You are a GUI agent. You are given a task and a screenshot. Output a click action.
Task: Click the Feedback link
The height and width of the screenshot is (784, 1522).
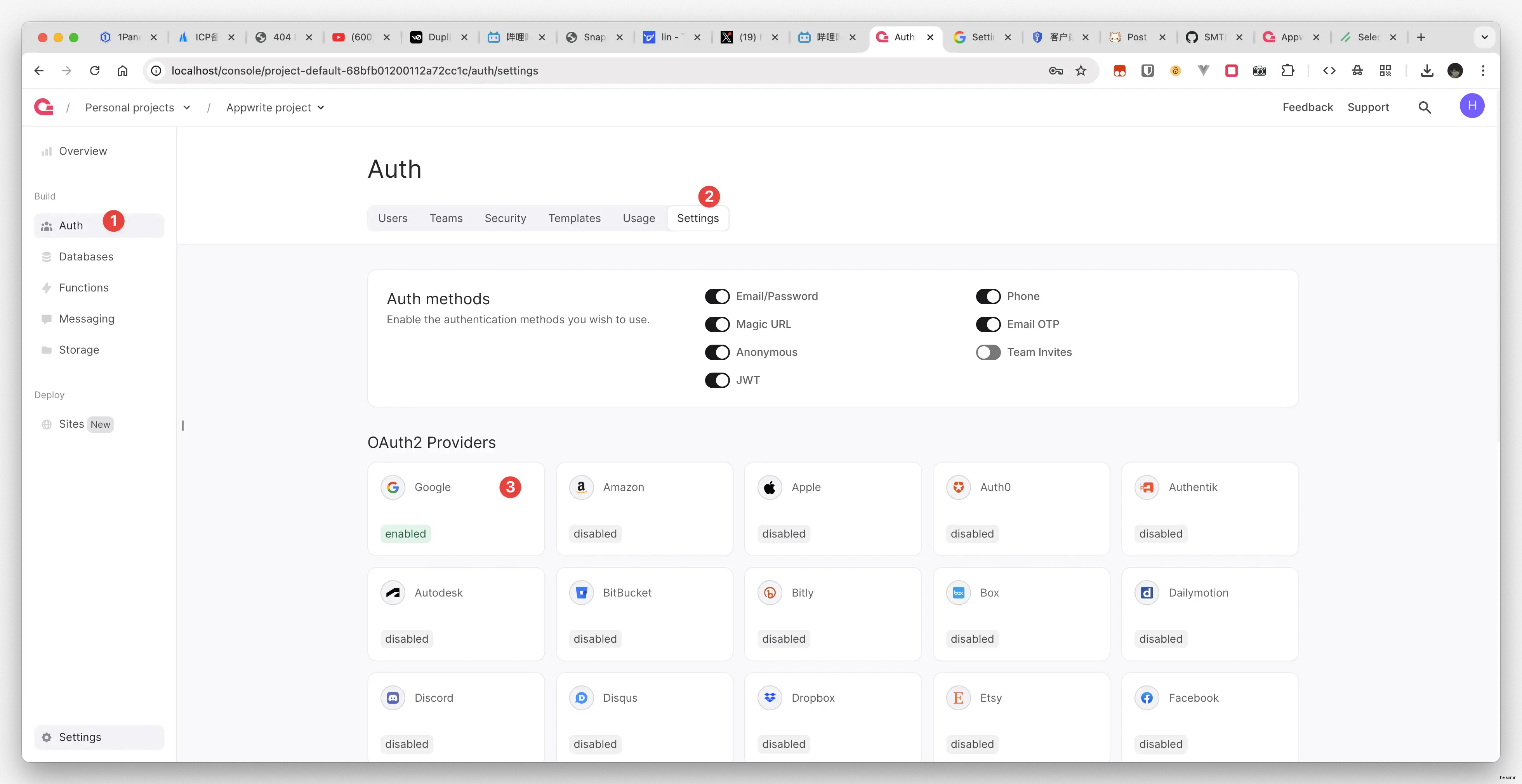pos(1308,108)
